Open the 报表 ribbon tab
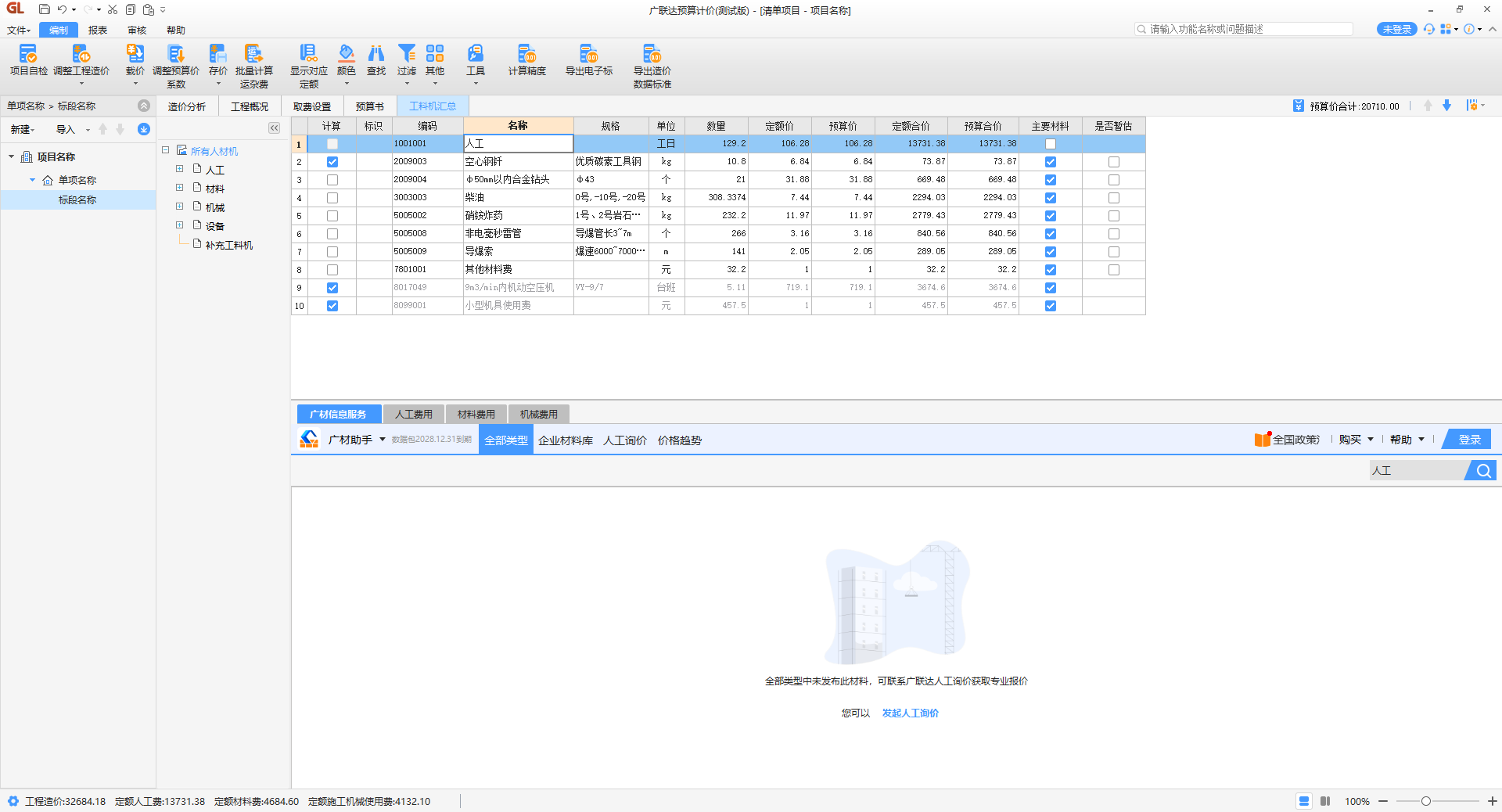The width and height of the screenshot is (1502, 812). (x=98, y=30)
